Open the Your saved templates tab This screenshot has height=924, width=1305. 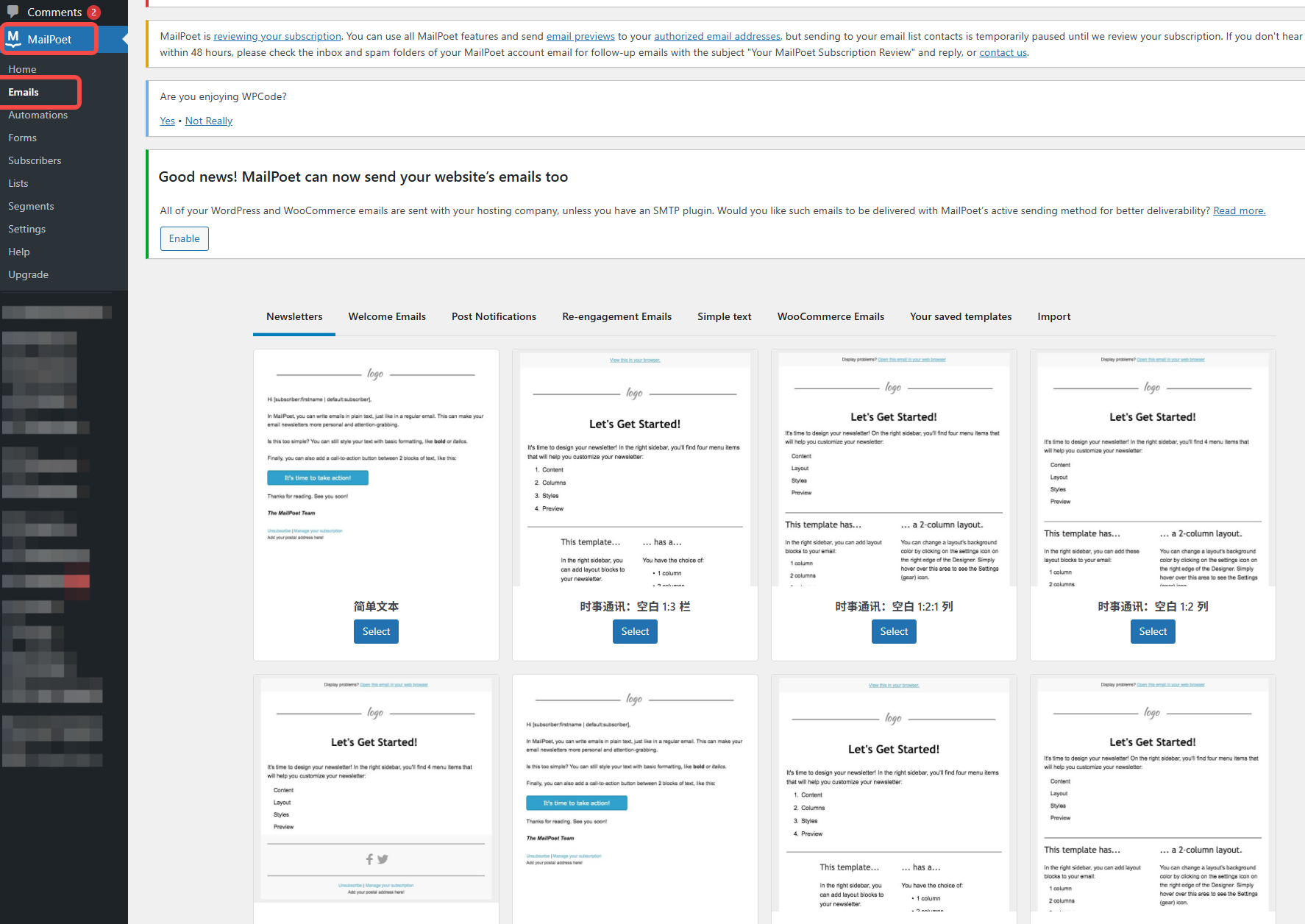961,316
